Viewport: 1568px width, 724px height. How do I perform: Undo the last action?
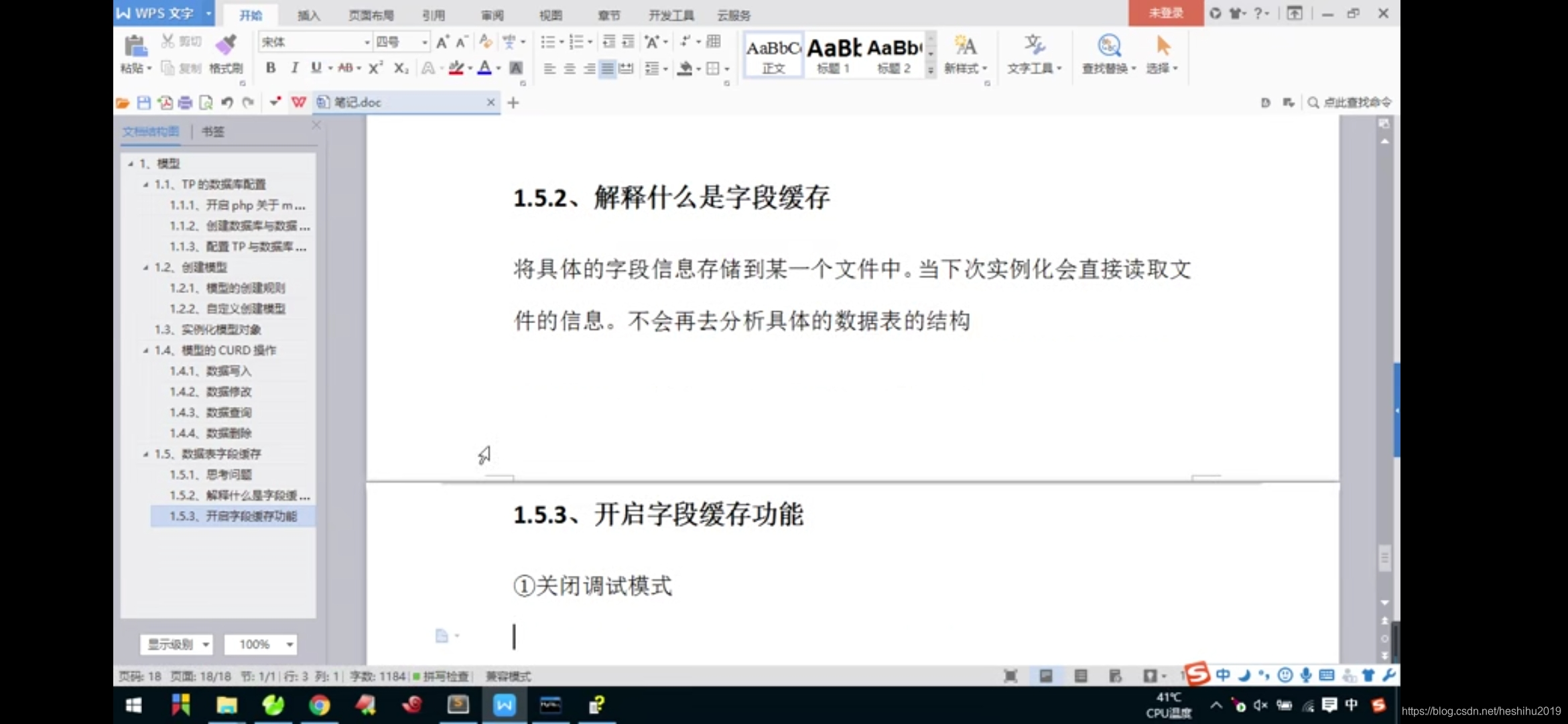pyautogui.click(x=227, y=103)
